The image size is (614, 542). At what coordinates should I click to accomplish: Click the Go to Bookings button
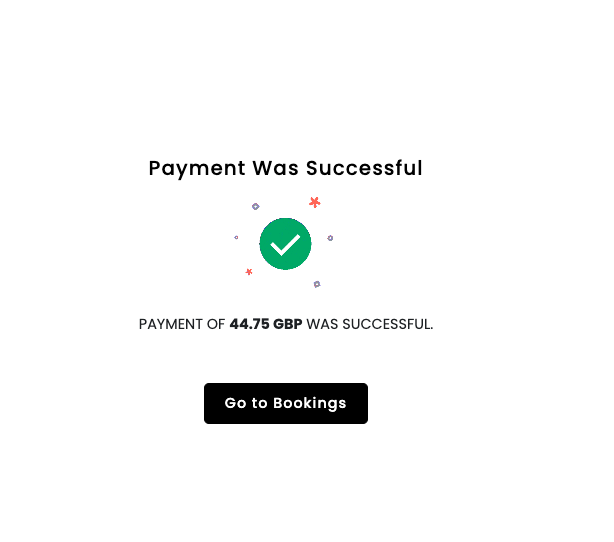point(285,403)
